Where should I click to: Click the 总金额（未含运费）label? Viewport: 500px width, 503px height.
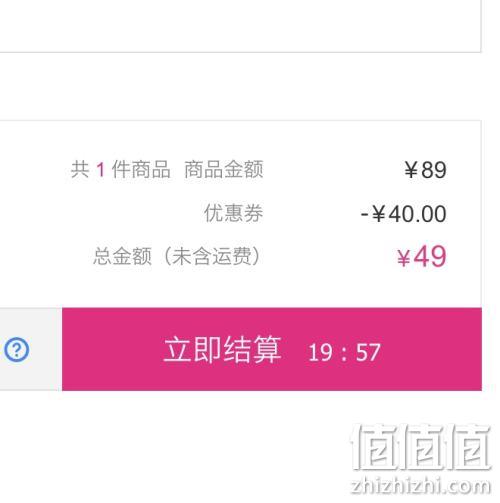pos(177,256)
